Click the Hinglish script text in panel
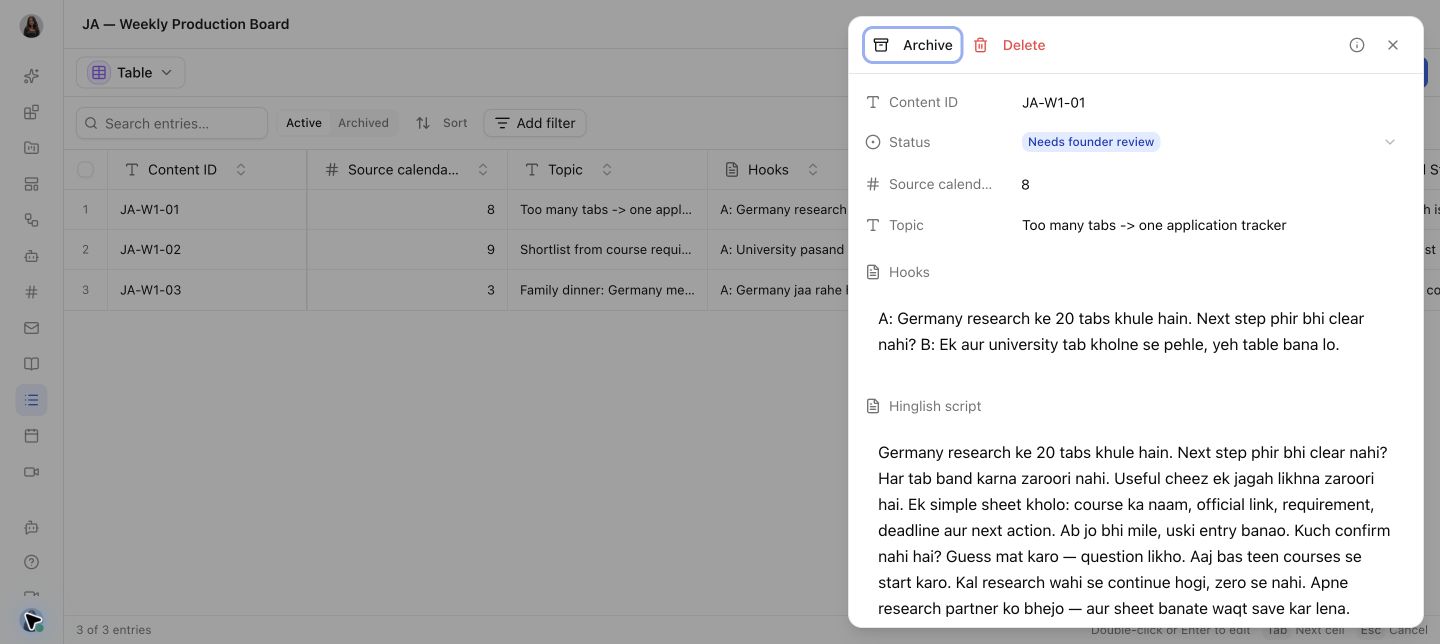Viewport: 1440px width, 644px height. click(x=1134, y=530)
